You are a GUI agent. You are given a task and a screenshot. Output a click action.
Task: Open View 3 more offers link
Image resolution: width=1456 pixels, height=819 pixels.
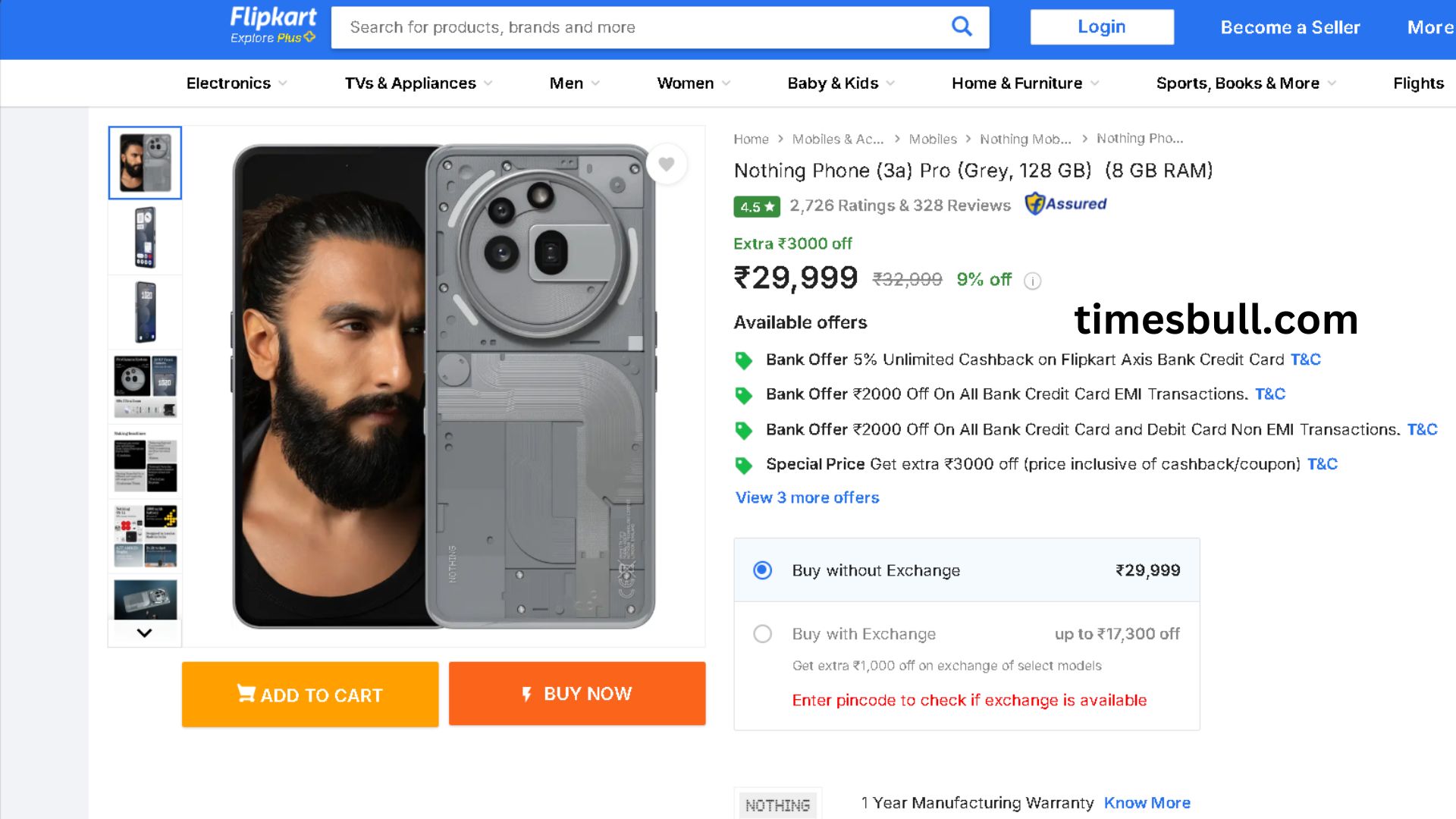click(807, 498)
